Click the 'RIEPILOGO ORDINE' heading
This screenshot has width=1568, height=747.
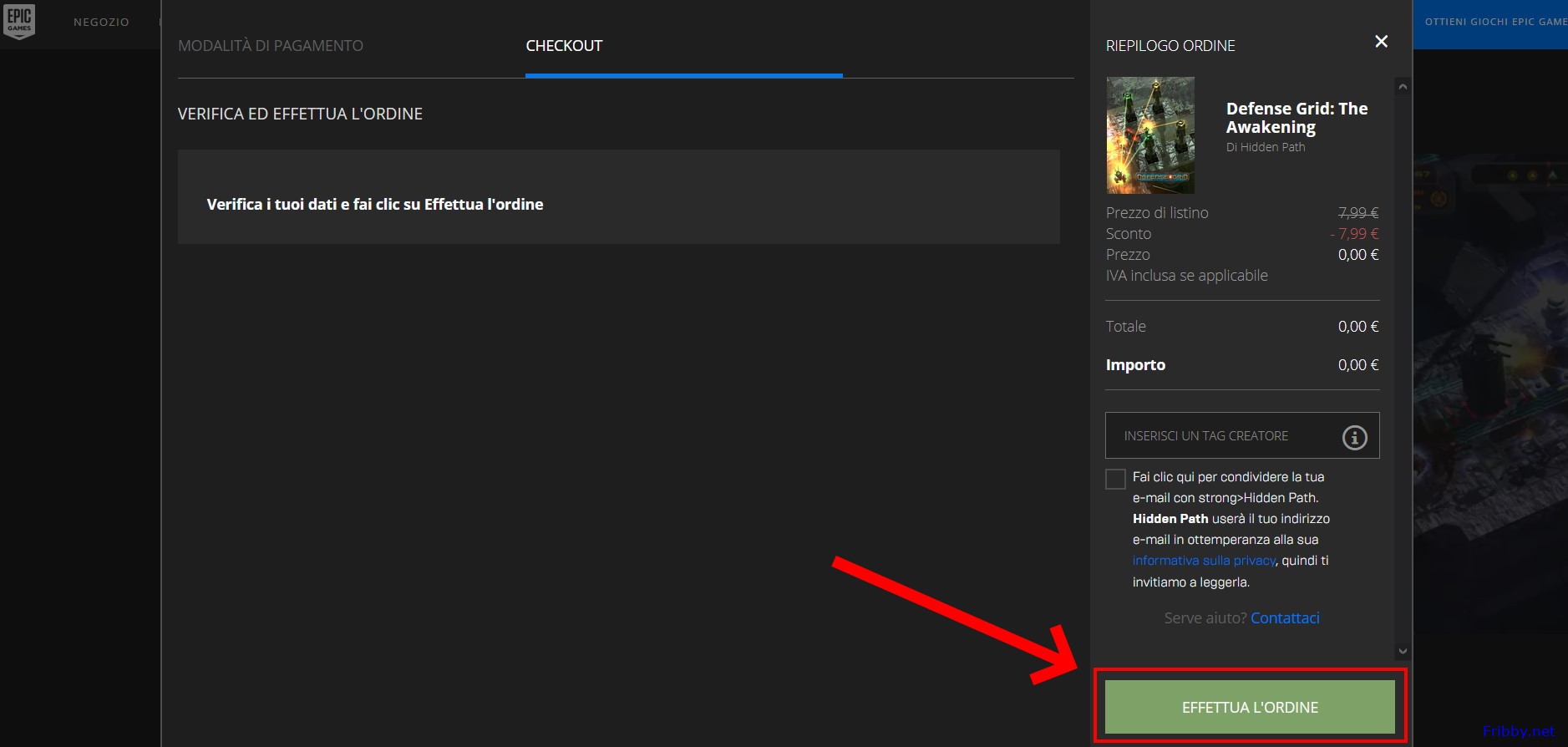(x=1170, y=46)
